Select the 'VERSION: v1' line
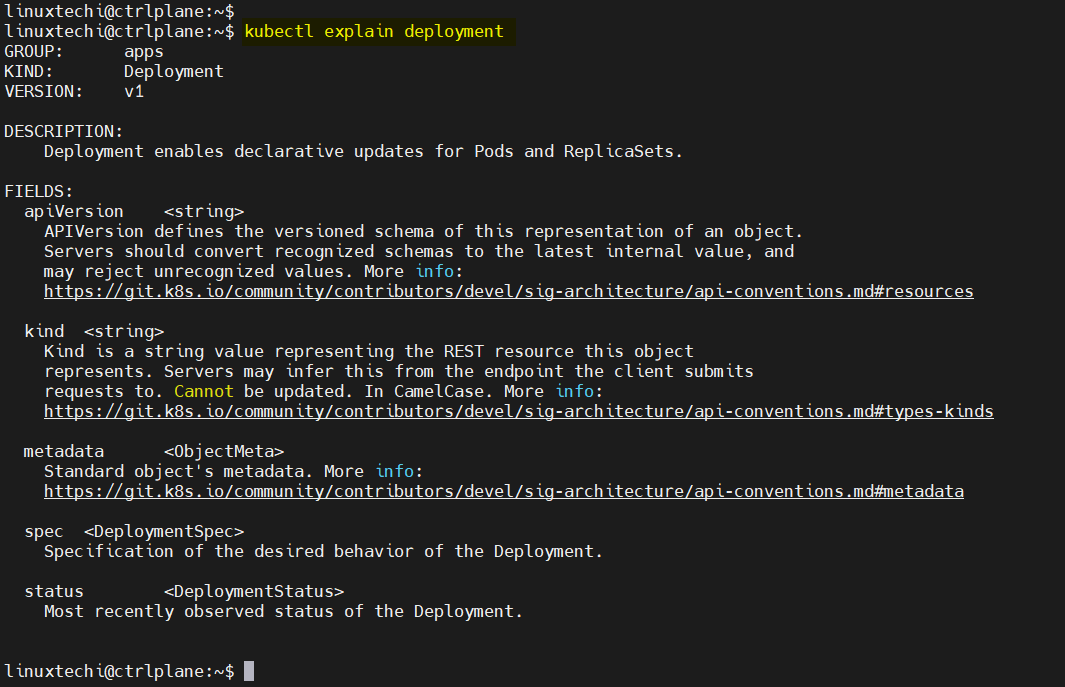This screenshot has height=687, width=1065. tap(75, 92)
